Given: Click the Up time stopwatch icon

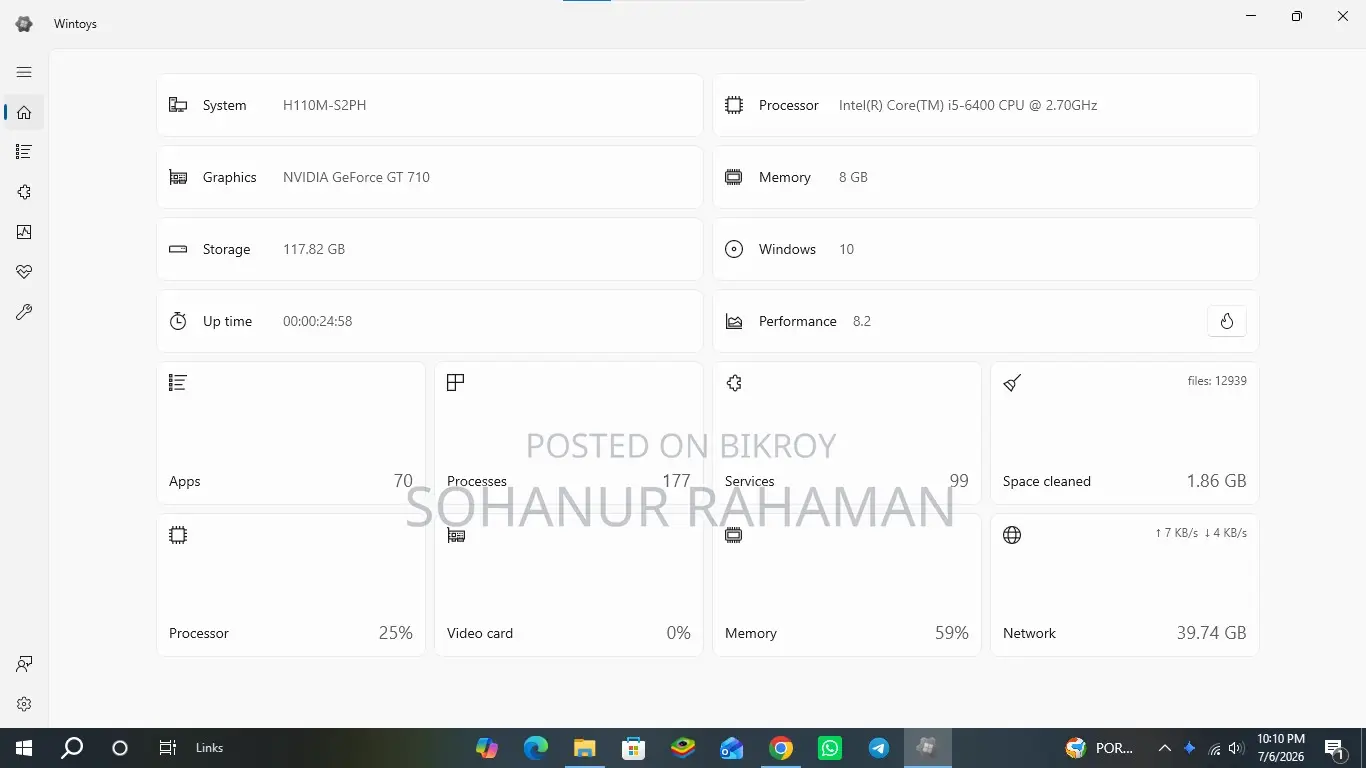Looking at the screenshot, I should (178, 321).
